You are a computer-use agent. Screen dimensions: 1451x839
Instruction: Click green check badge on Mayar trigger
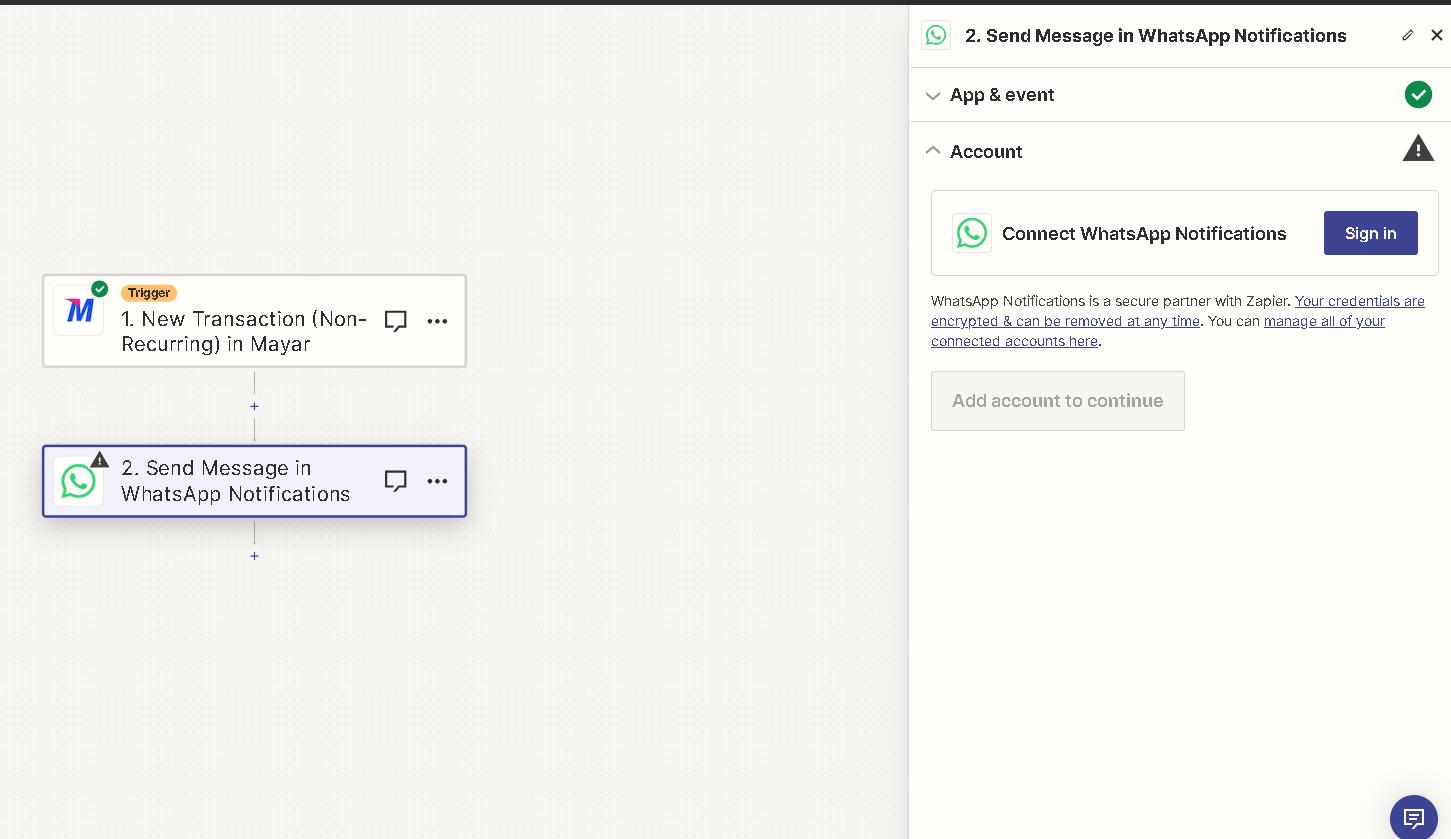[100, 289]
